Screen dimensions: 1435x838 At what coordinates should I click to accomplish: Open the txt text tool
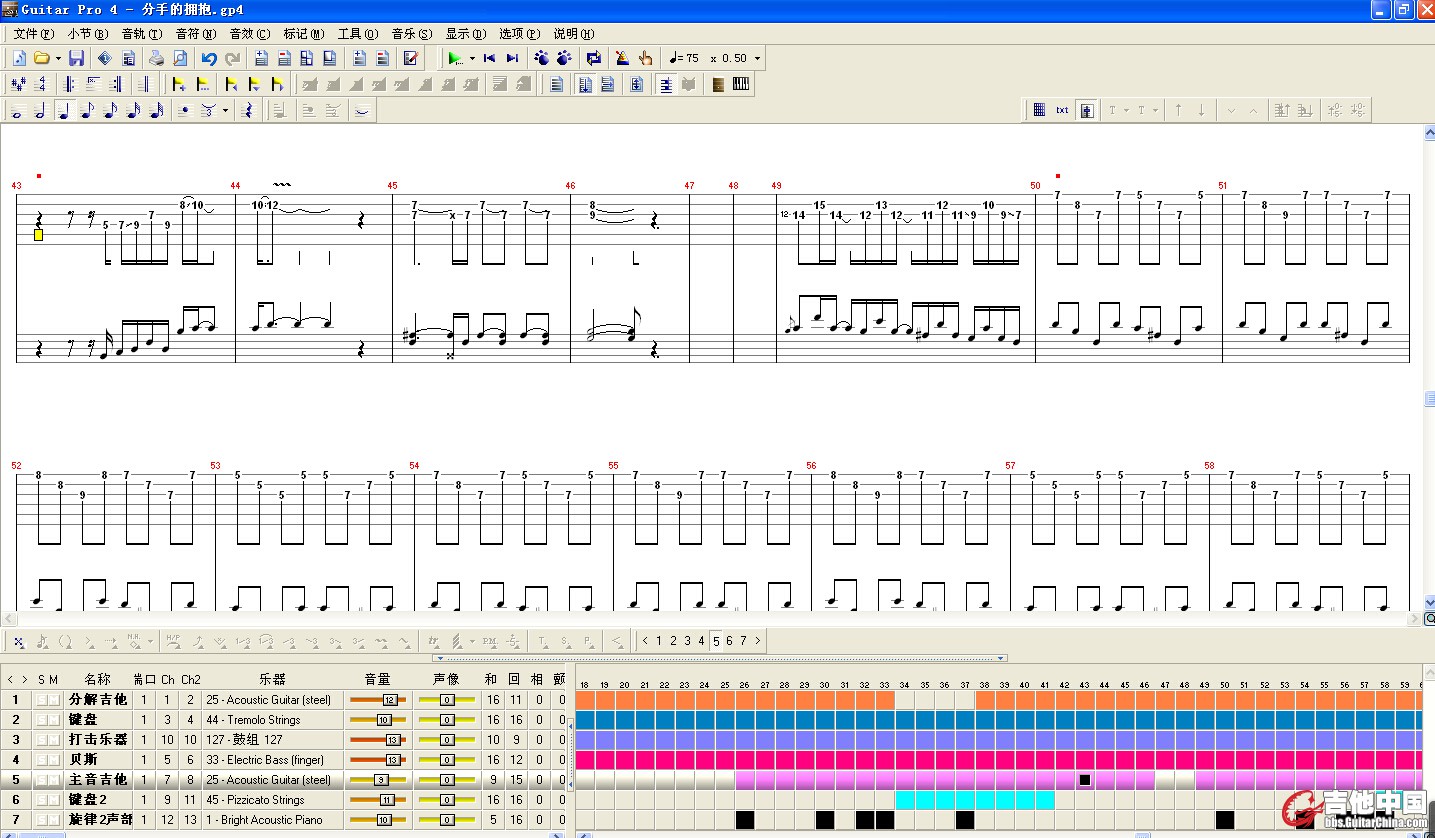coord(1062,110)
